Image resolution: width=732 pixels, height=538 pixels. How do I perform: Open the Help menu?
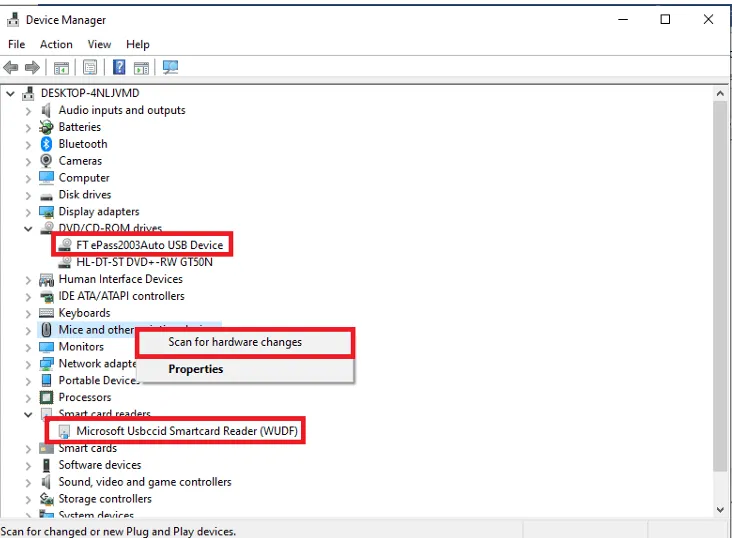tap(138, 44)
